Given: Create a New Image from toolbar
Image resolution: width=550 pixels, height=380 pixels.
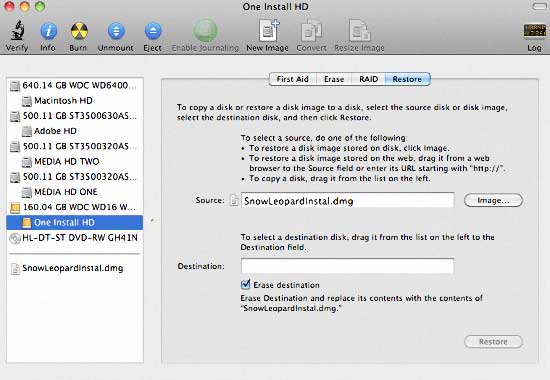Looking at the screenshot, I should point(268,30).
